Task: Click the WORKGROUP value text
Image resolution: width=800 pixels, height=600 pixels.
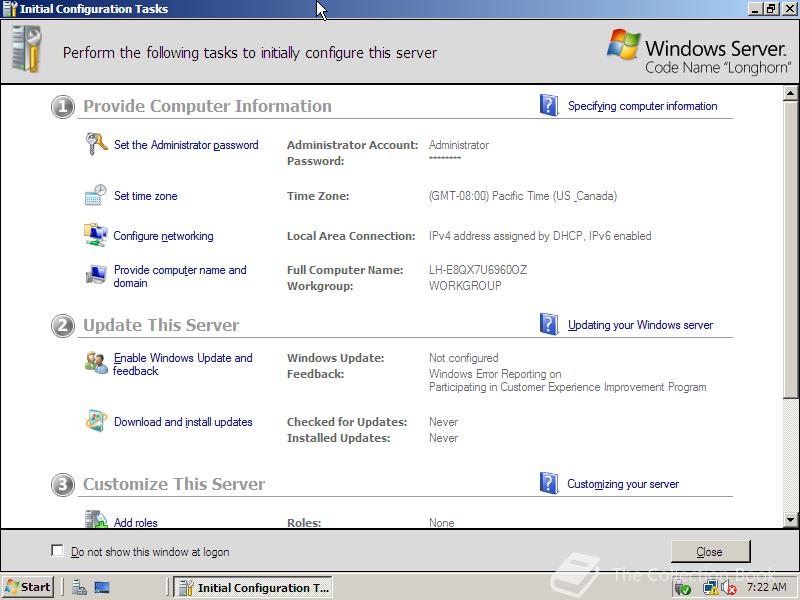Action: (465, 286)
